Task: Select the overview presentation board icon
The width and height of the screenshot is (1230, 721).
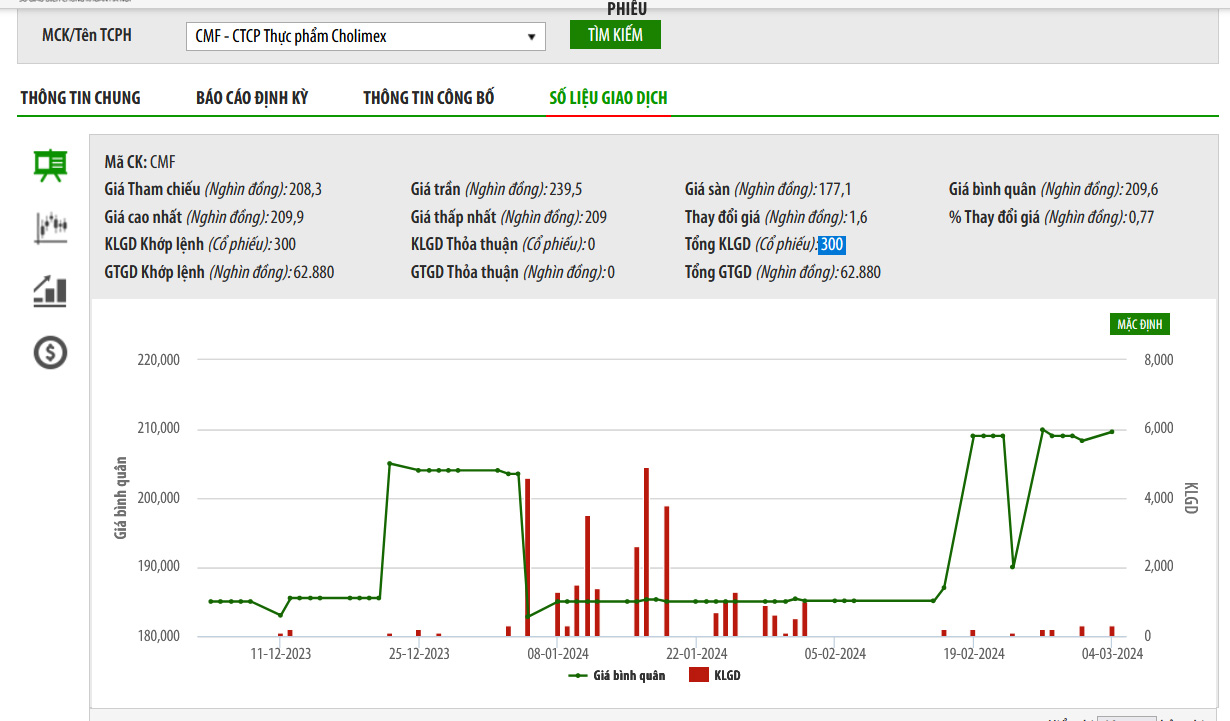Action: (x=50, y=165)
